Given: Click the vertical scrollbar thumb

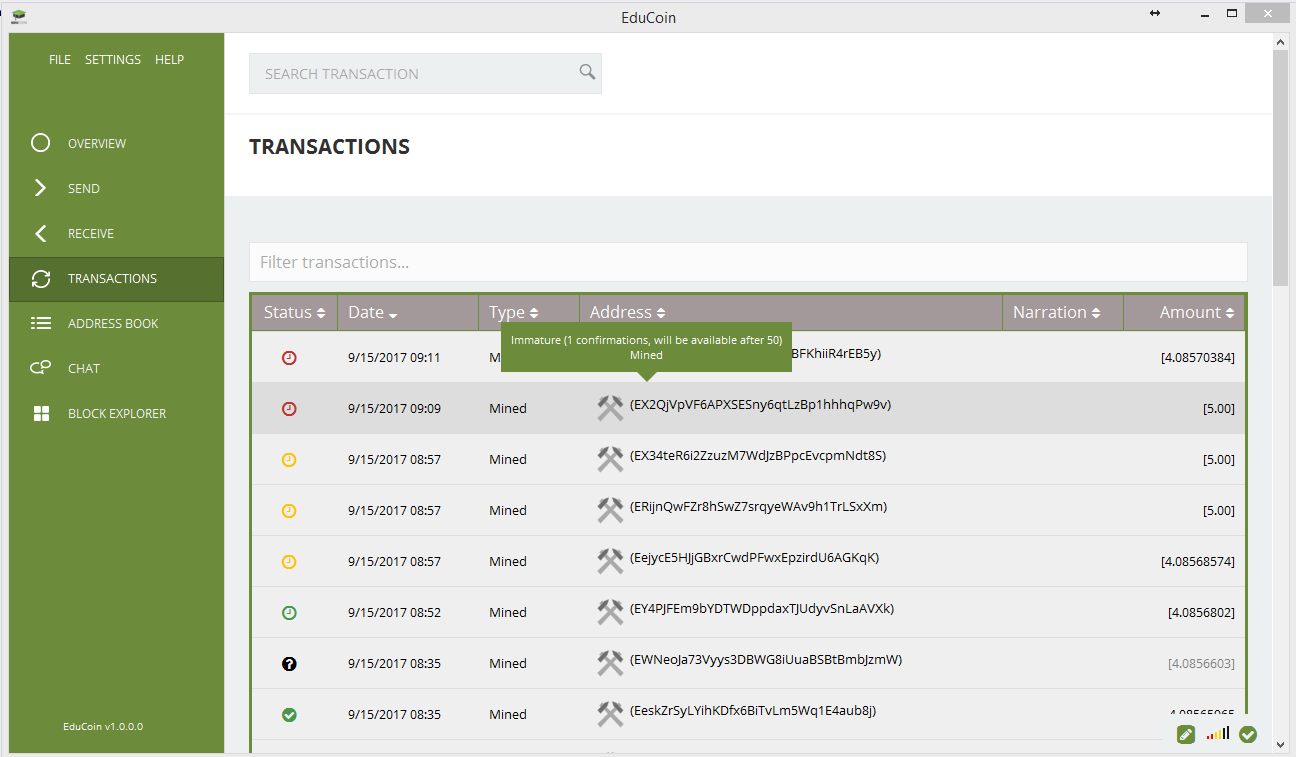Looking at the screenshot, I should pyautogui.click(x=1280, y=168).
